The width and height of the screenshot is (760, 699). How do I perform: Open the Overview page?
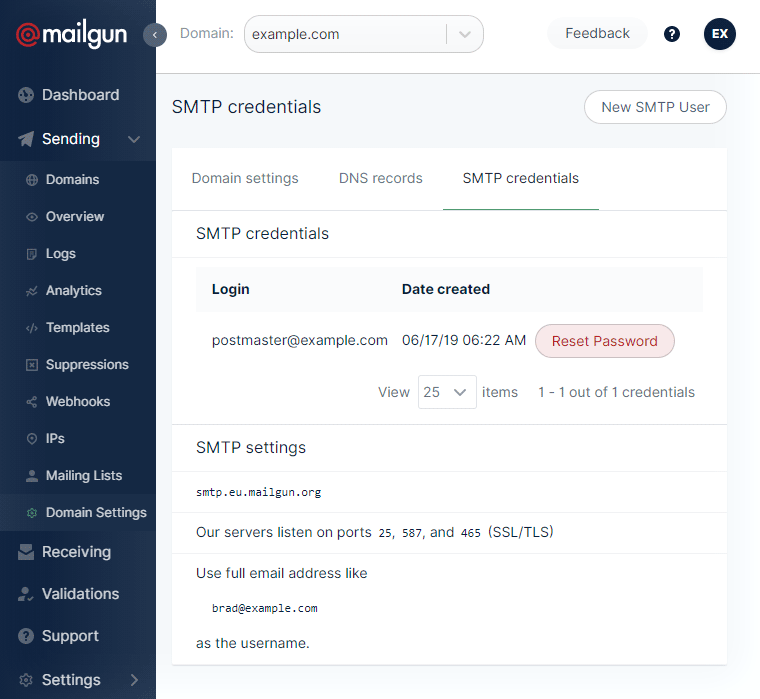click(75, 217)
